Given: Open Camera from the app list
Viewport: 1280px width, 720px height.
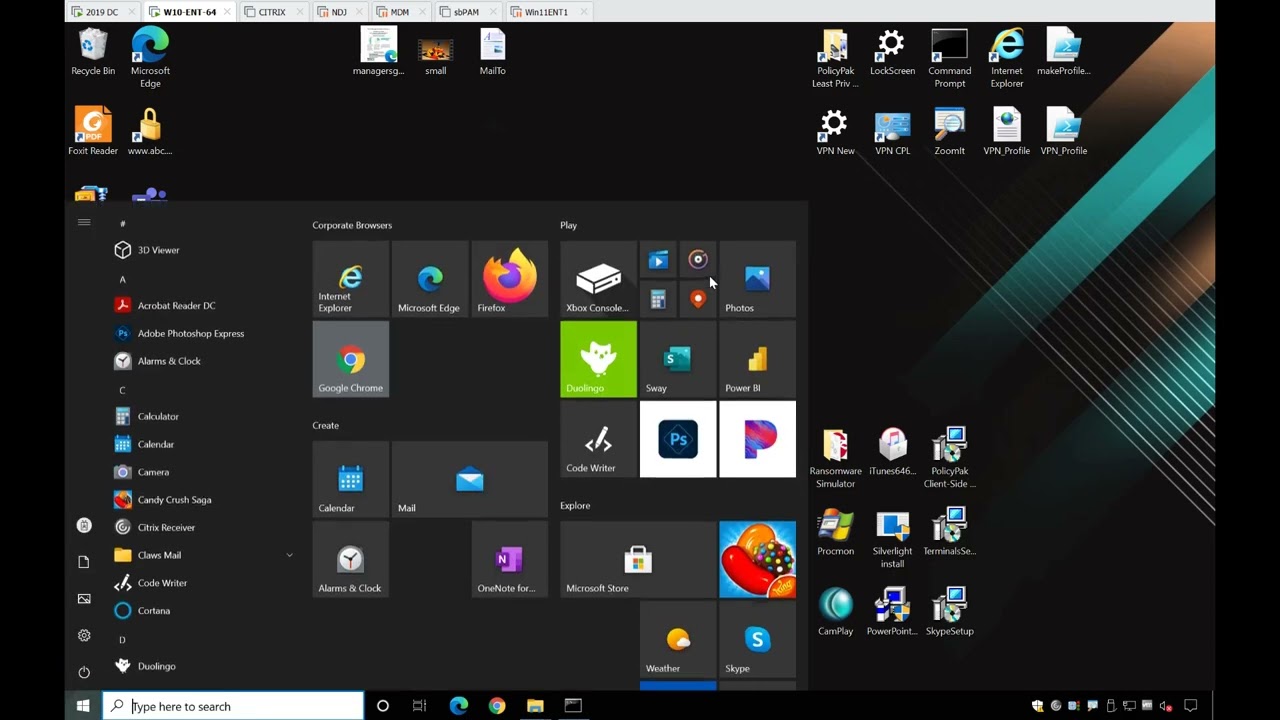Looking at the screenshot, I should pos(204,472).
